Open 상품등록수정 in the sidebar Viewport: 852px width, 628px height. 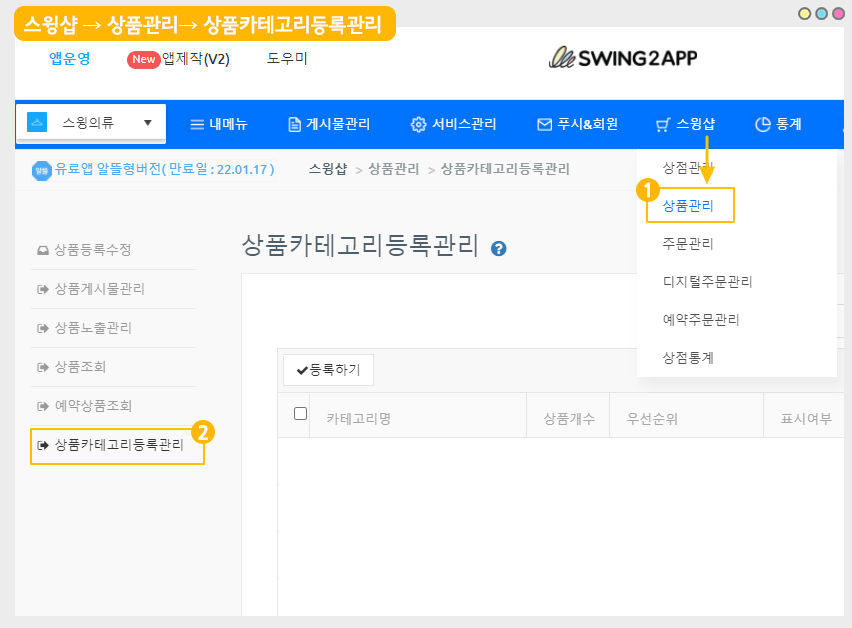click(92, 250)
